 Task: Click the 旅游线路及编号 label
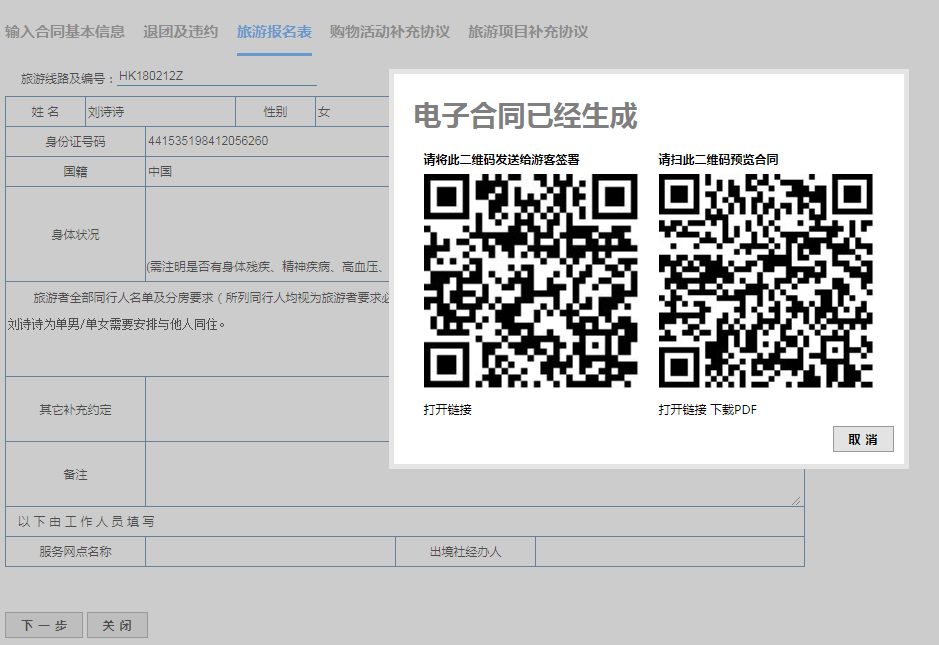[67, 78]
